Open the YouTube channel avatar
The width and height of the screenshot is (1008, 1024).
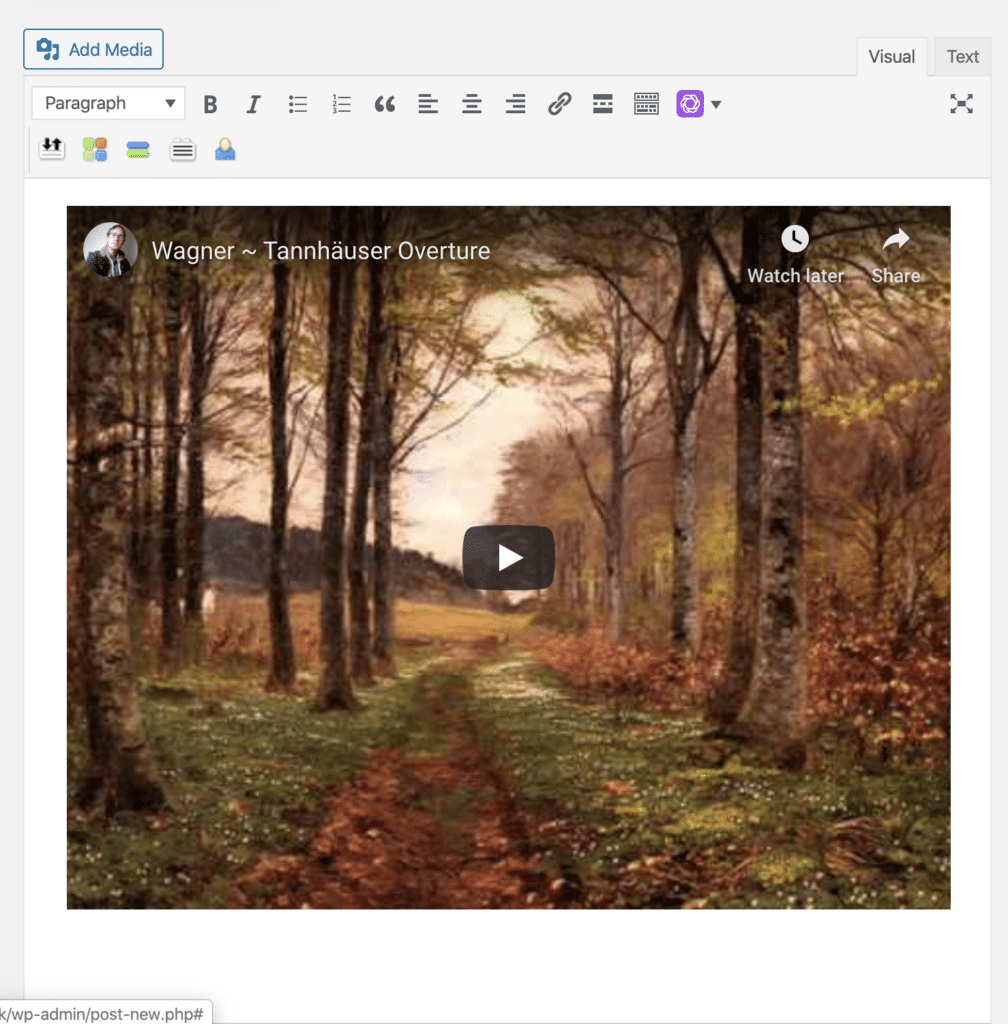pyautogui.click(x=110, y=249)
